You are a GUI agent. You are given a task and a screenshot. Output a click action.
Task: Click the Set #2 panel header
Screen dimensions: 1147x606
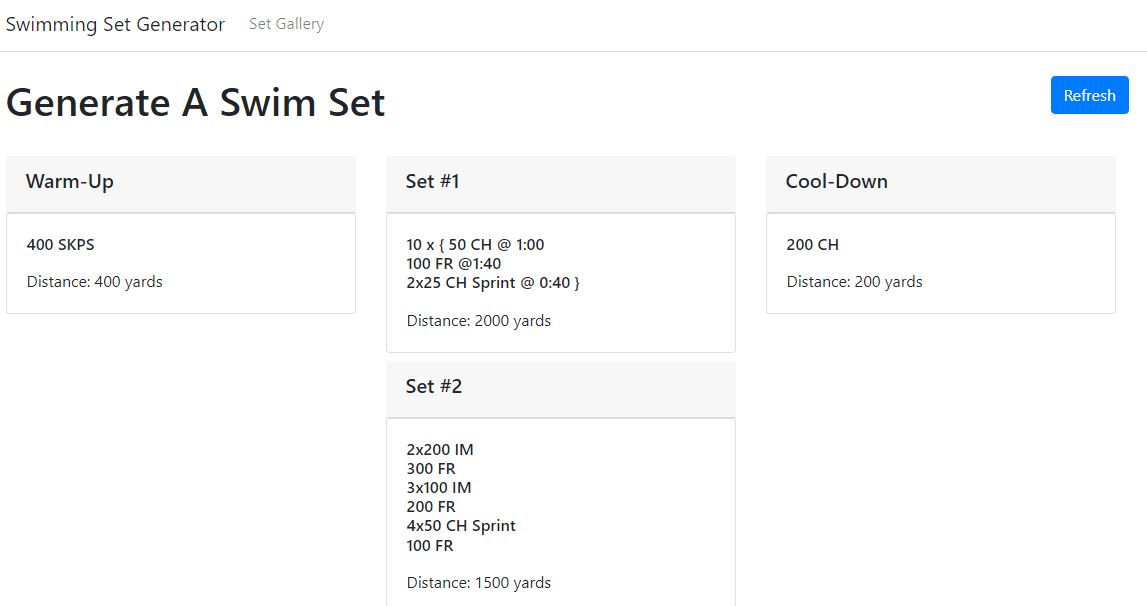pos(432,386)
